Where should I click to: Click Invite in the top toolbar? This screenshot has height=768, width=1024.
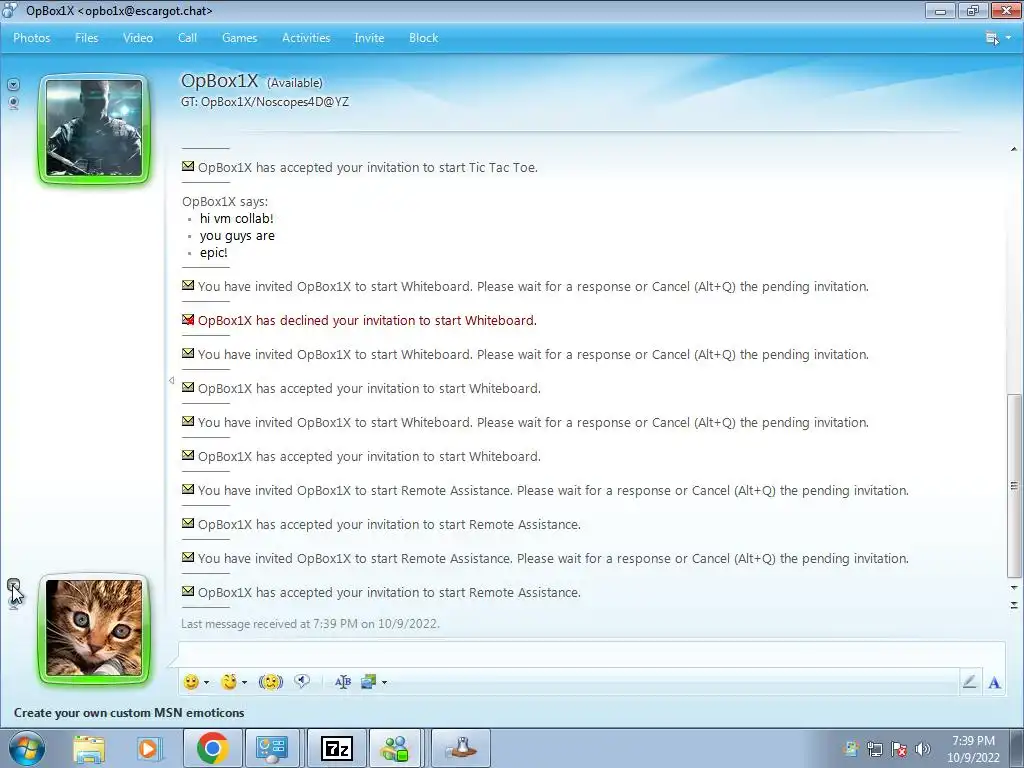tap(369, 38)
